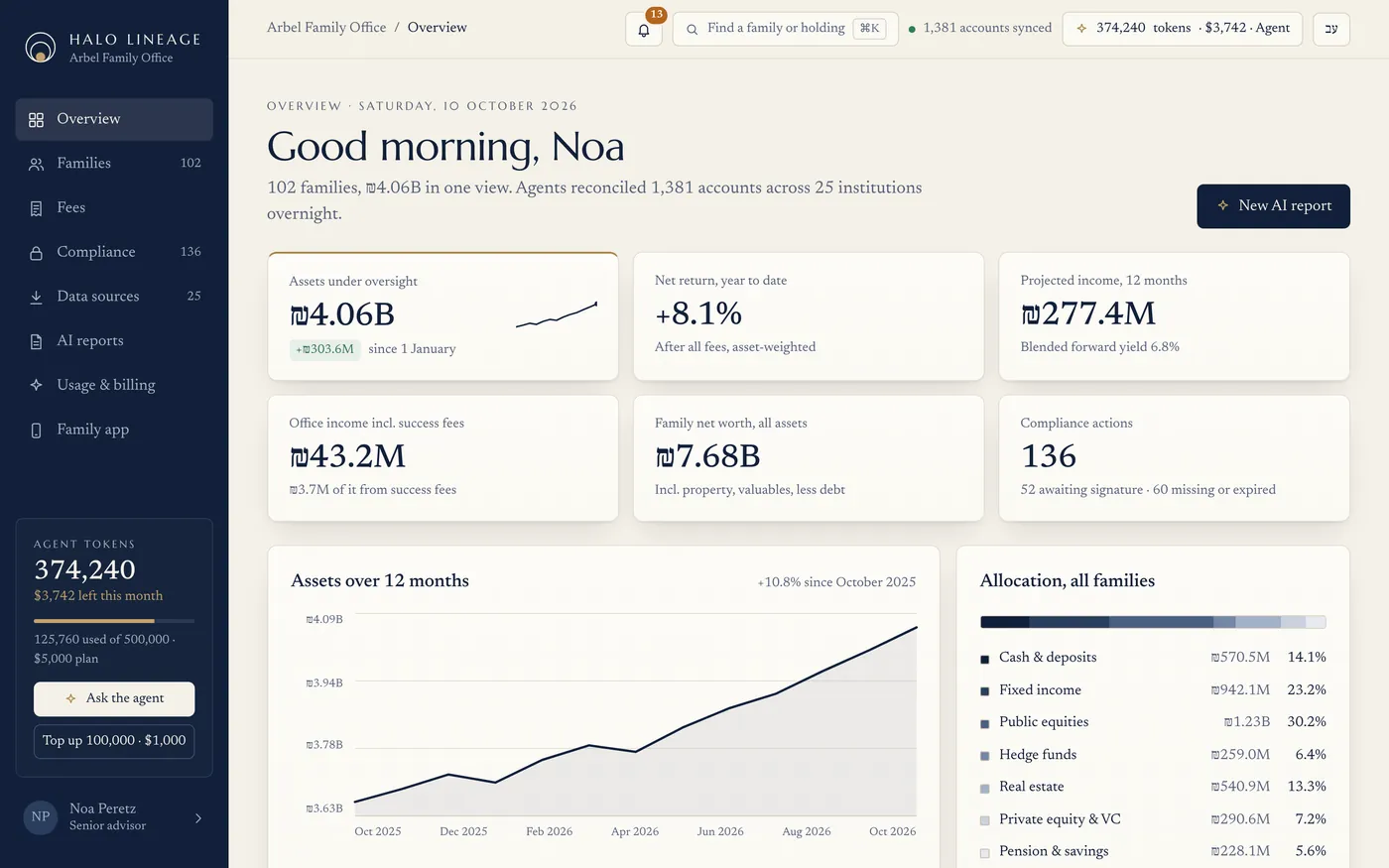Click the Halo Lineage logo icon

click(40, 47)
